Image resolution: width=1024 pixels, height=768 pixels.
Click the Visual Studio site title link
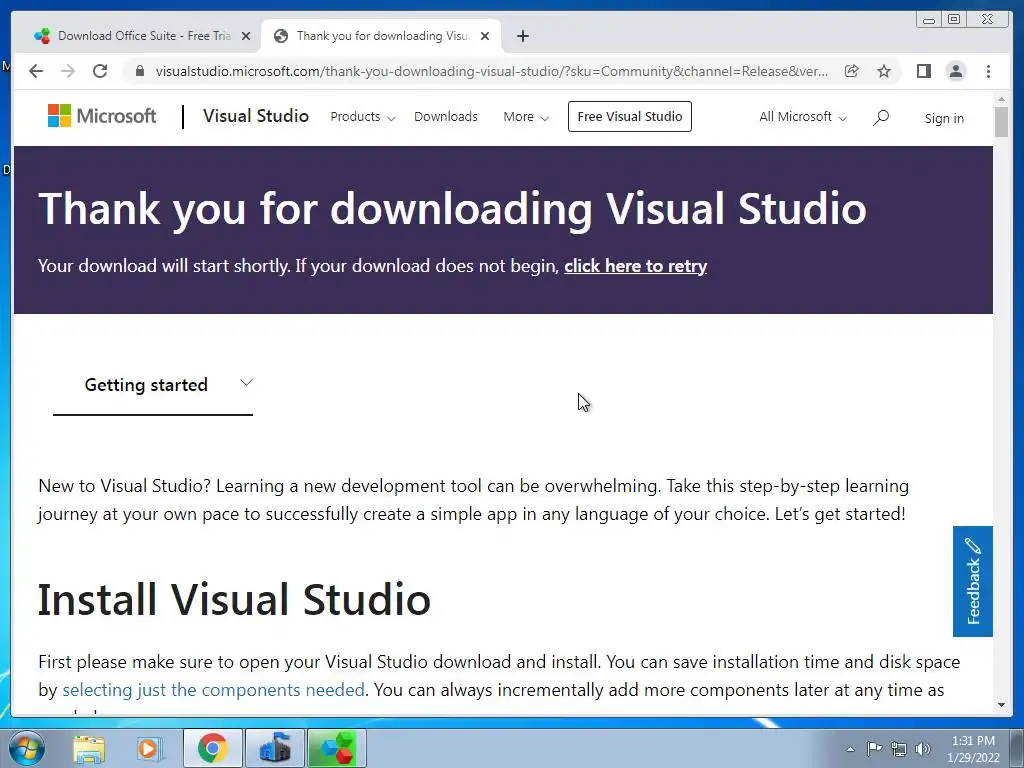tap(256, 116)
